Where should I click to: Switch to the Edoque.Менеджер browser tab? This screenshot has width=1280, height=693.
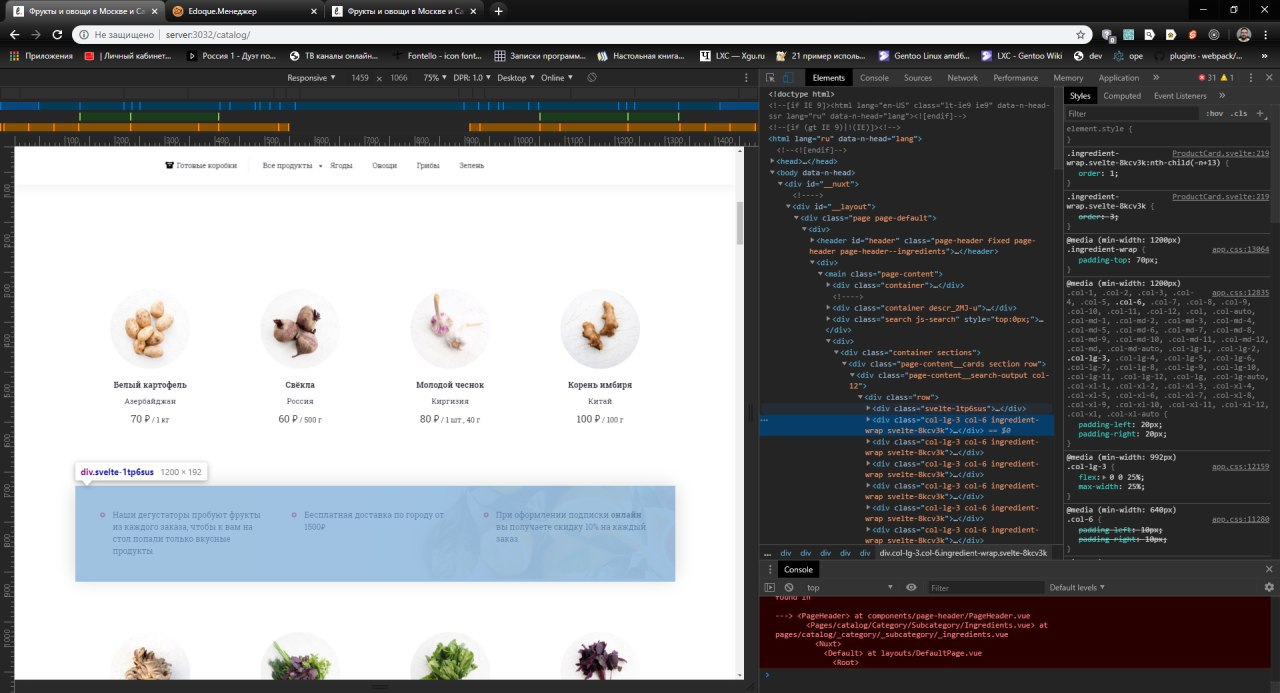click(x=245, y=11)
